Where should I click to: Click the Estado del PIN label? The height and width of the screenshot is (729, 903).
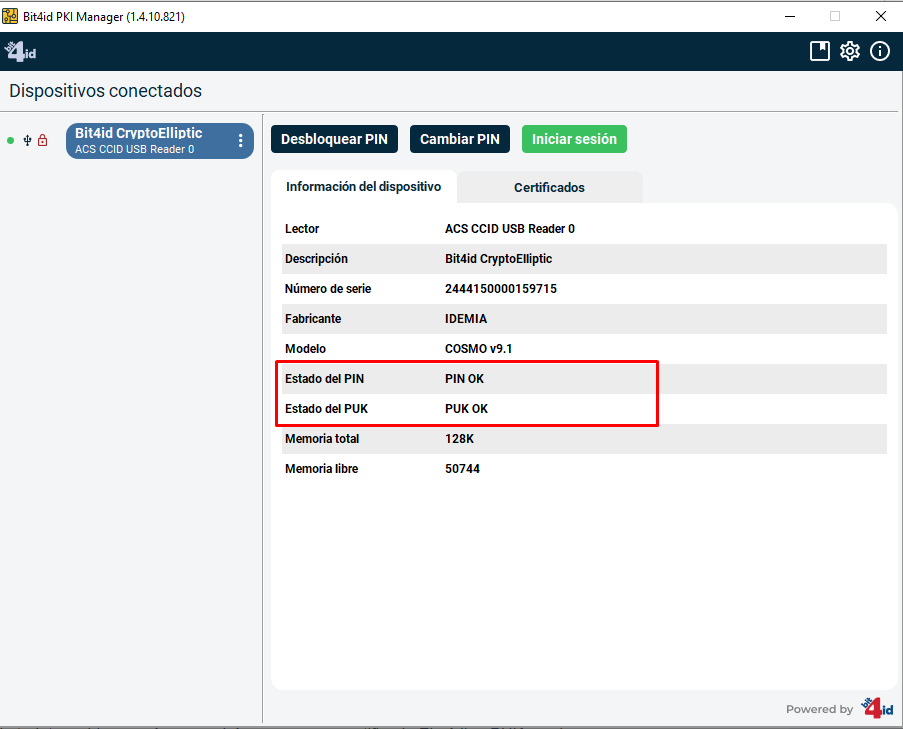point(324,378)
